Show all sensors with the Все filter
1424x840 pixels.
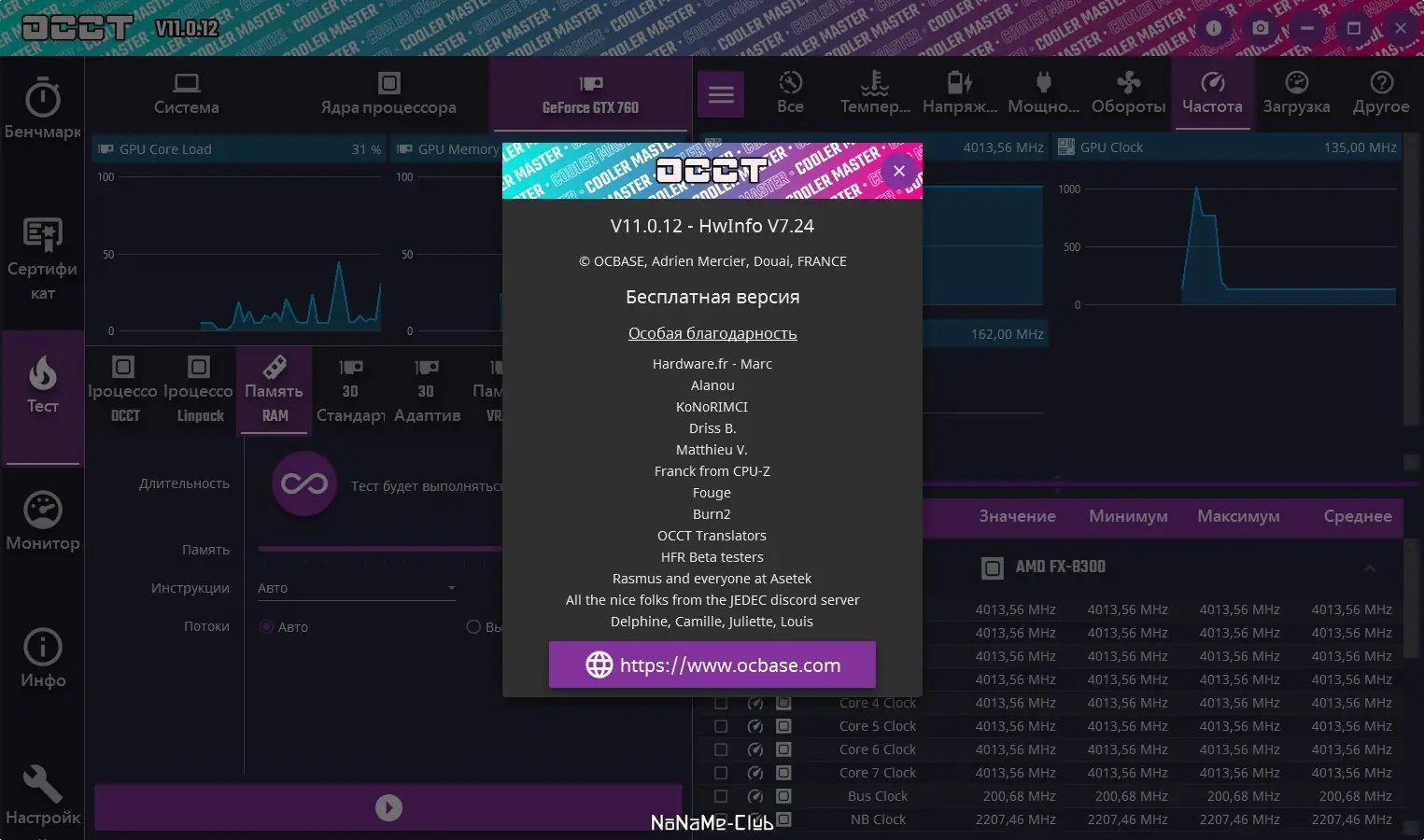click(790, 93)
